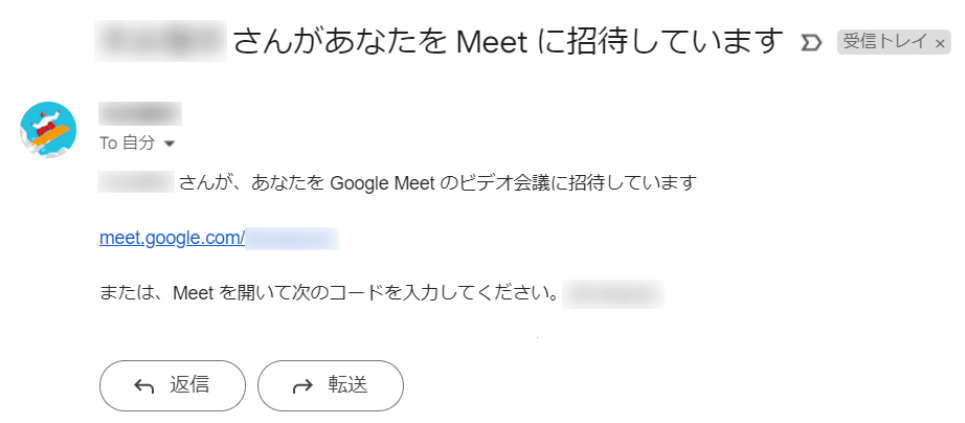Remove the 受信トレイ label with its ×

pyautogui.click(x=939, y=43)
